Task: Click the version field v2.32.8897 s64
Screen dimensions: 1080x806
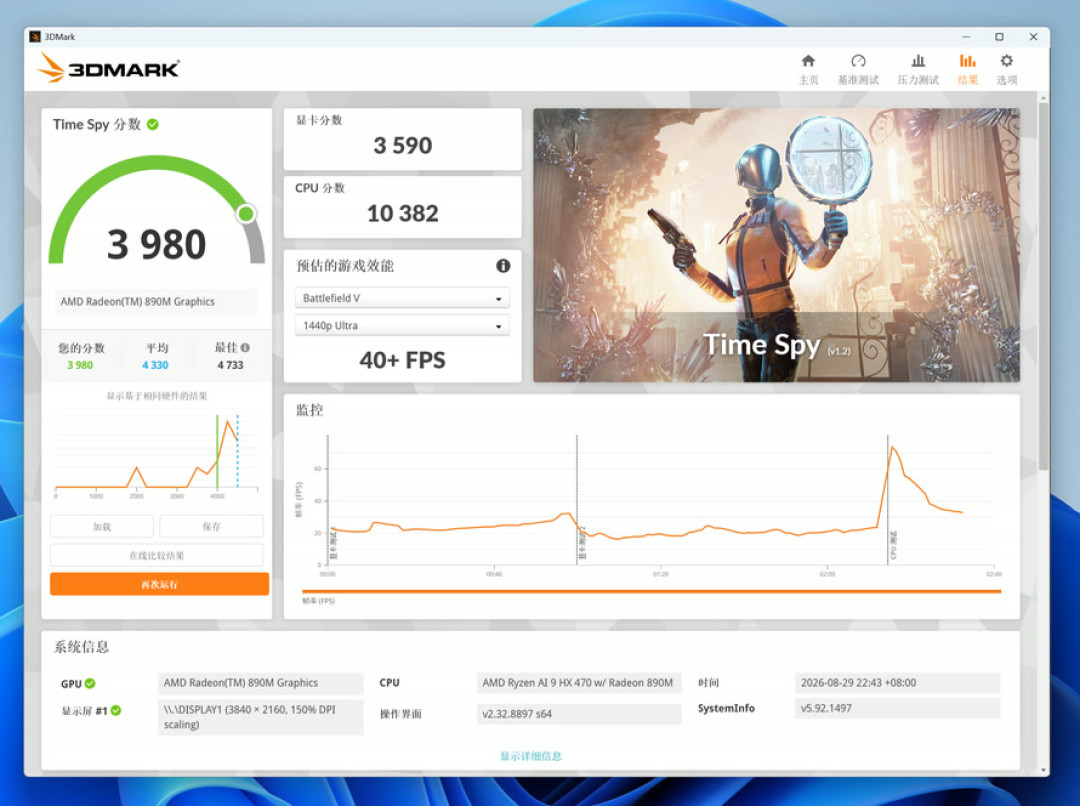Action: tap(579, 714)
